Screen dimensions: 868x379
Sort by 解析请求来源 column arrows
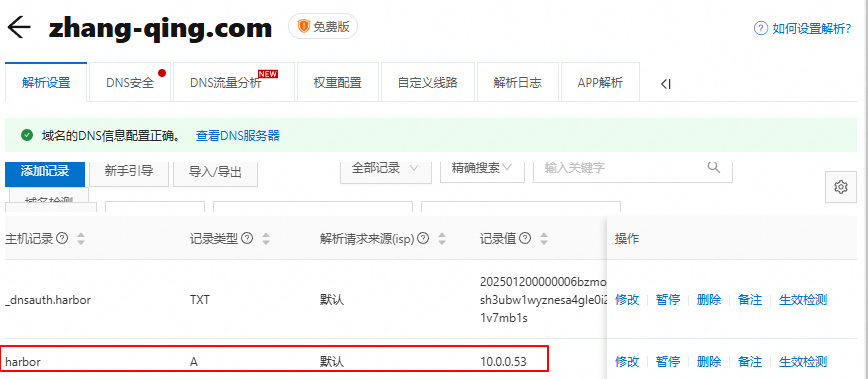point(442,239)
